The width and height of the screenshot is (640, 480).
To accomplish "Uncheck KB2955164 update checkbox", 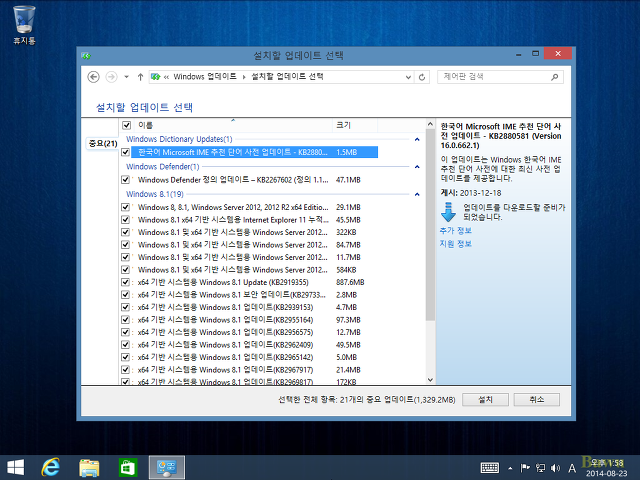I will click(x=125, y=320).
